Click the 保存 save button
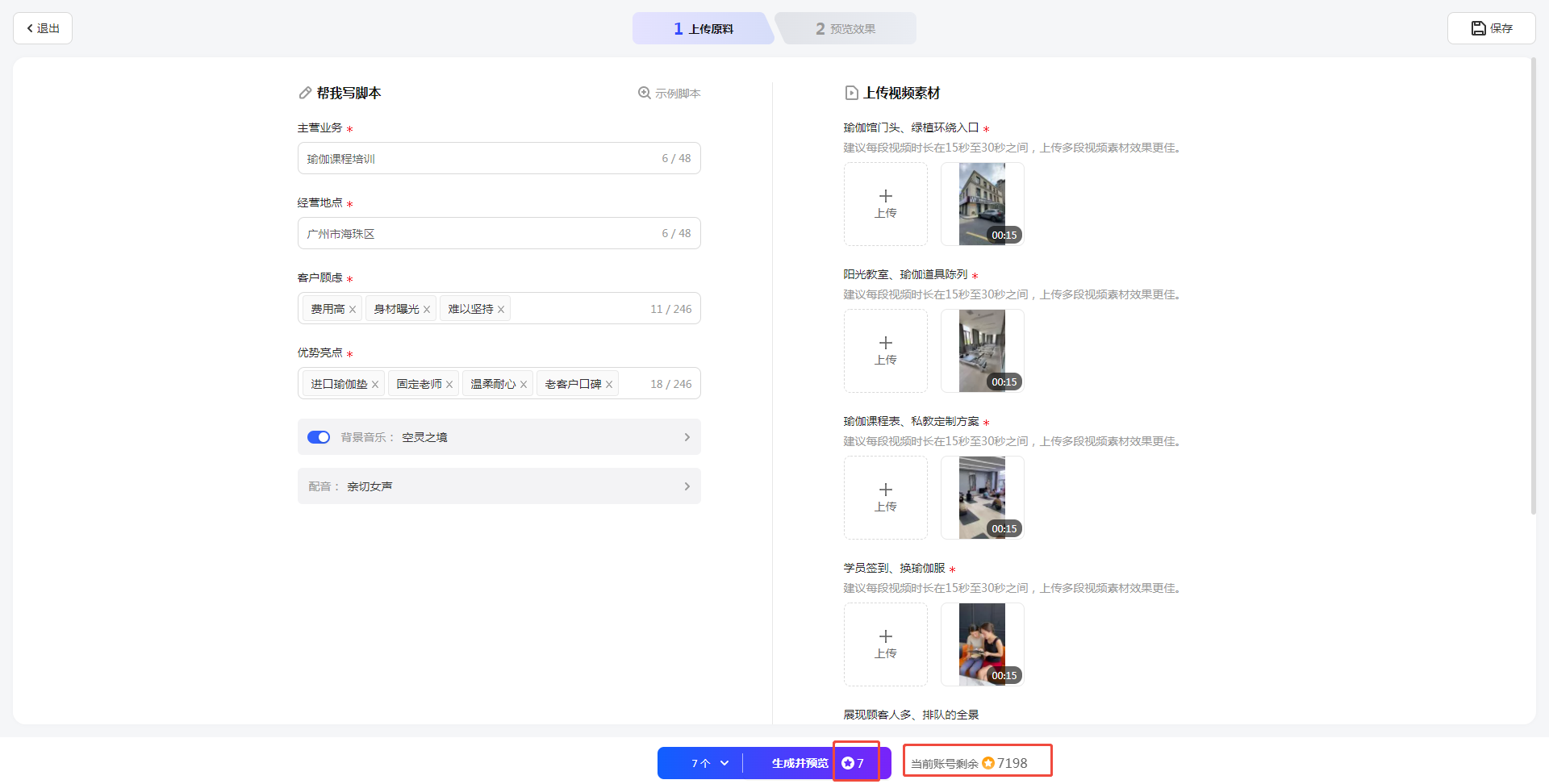Image resolution: width=1549 pixels, height=784 pixels. point(1491,28)
